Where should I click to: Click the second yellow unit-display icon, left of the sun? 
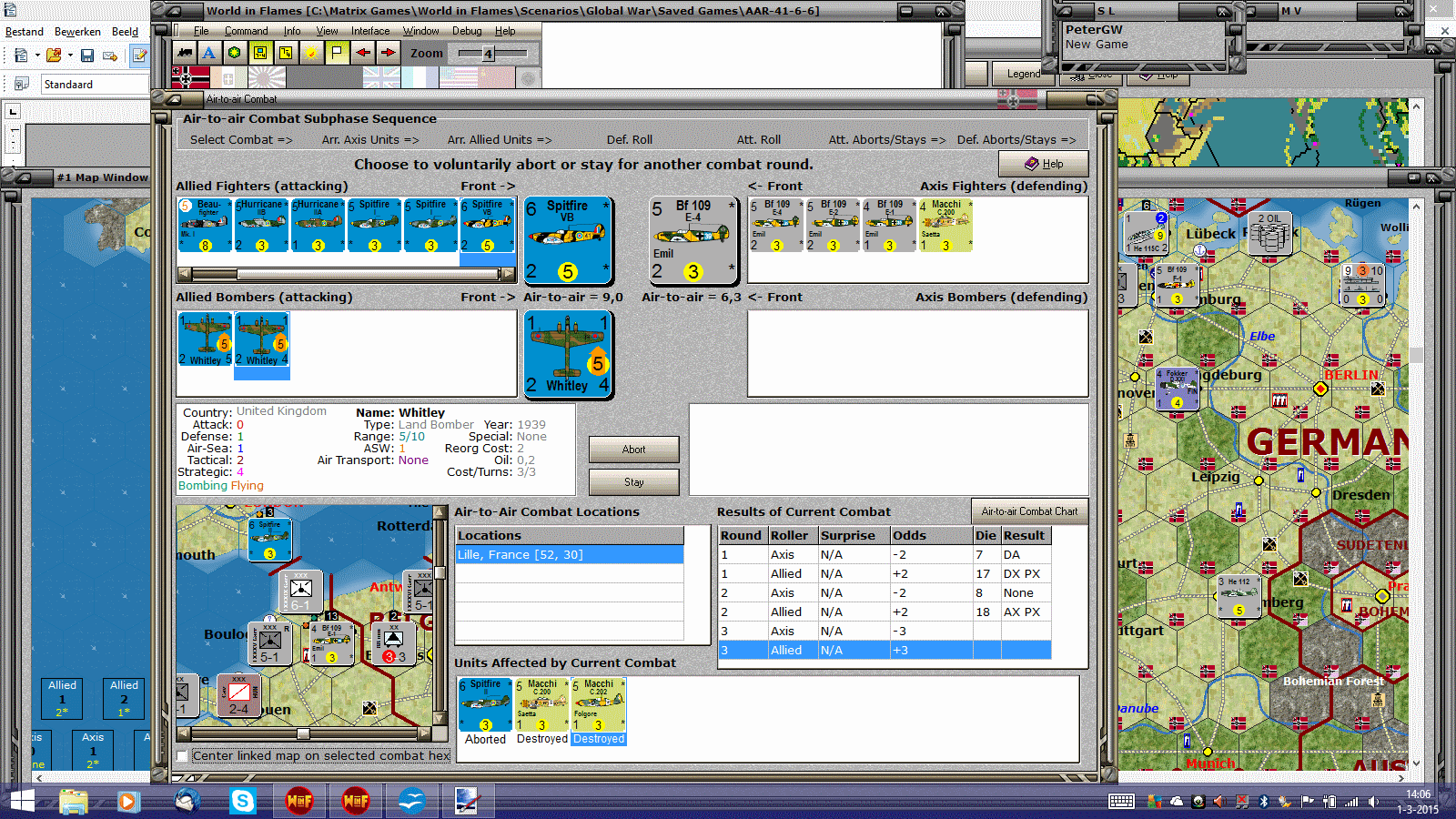tap(286, 53)
